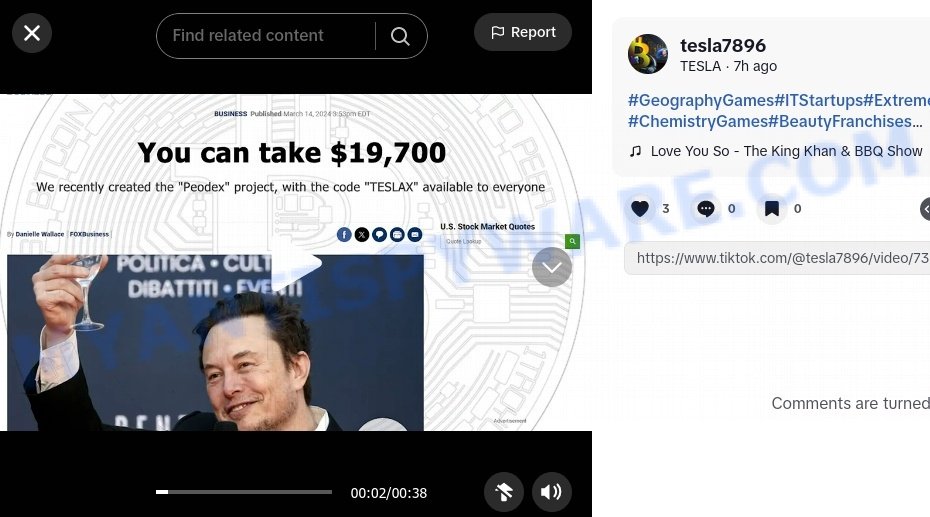Toggle the volume speaker button
930x517 pixels.
coord(552,492)
